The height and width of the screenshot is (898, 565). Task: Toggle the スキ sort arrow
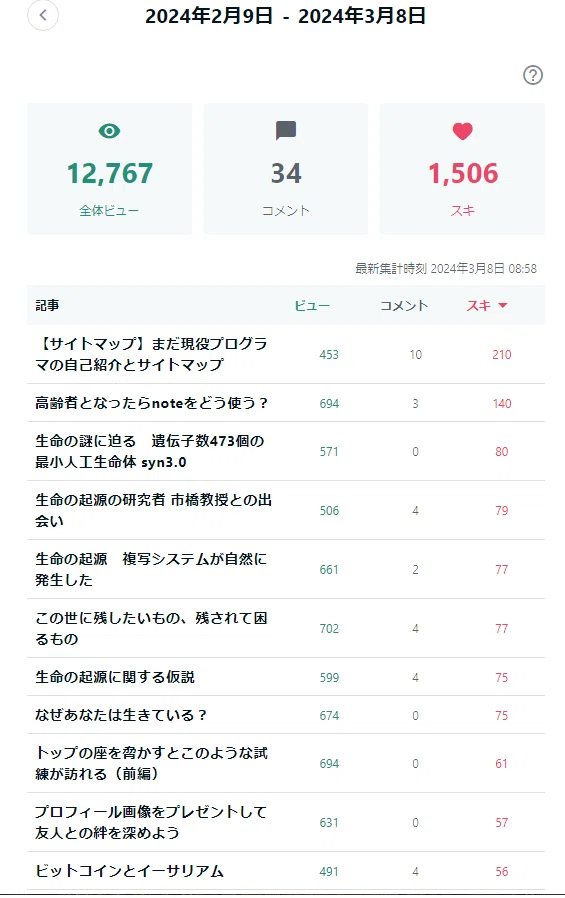coord(503,306)
